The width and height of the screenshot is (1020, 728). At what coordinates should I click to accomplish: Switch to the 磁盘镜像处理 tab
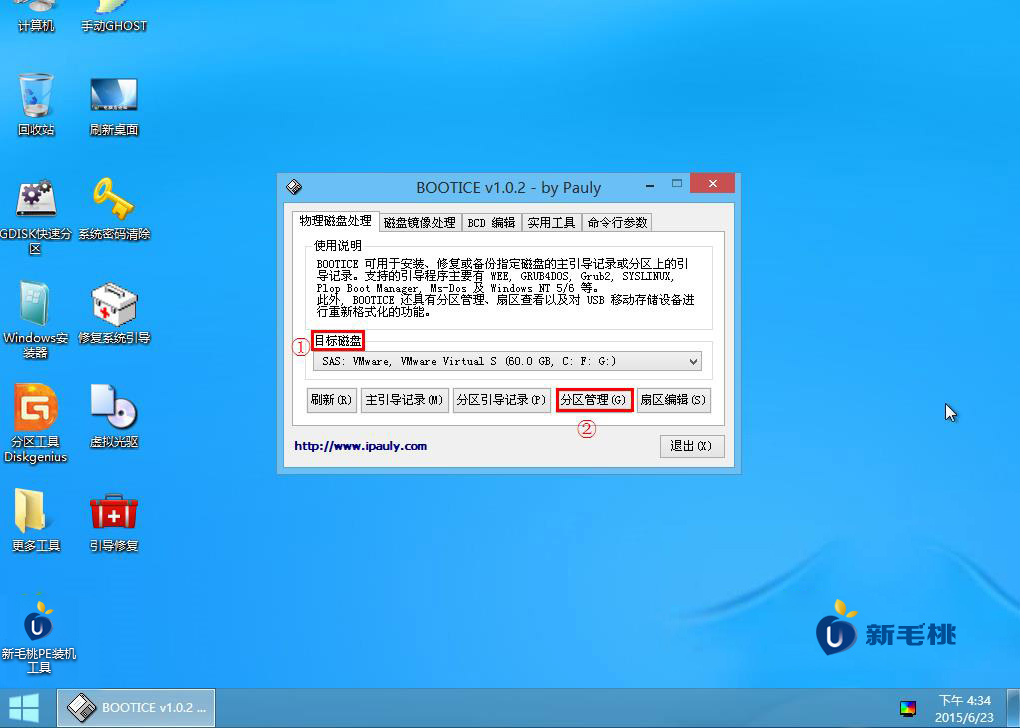tap(420, 222)
